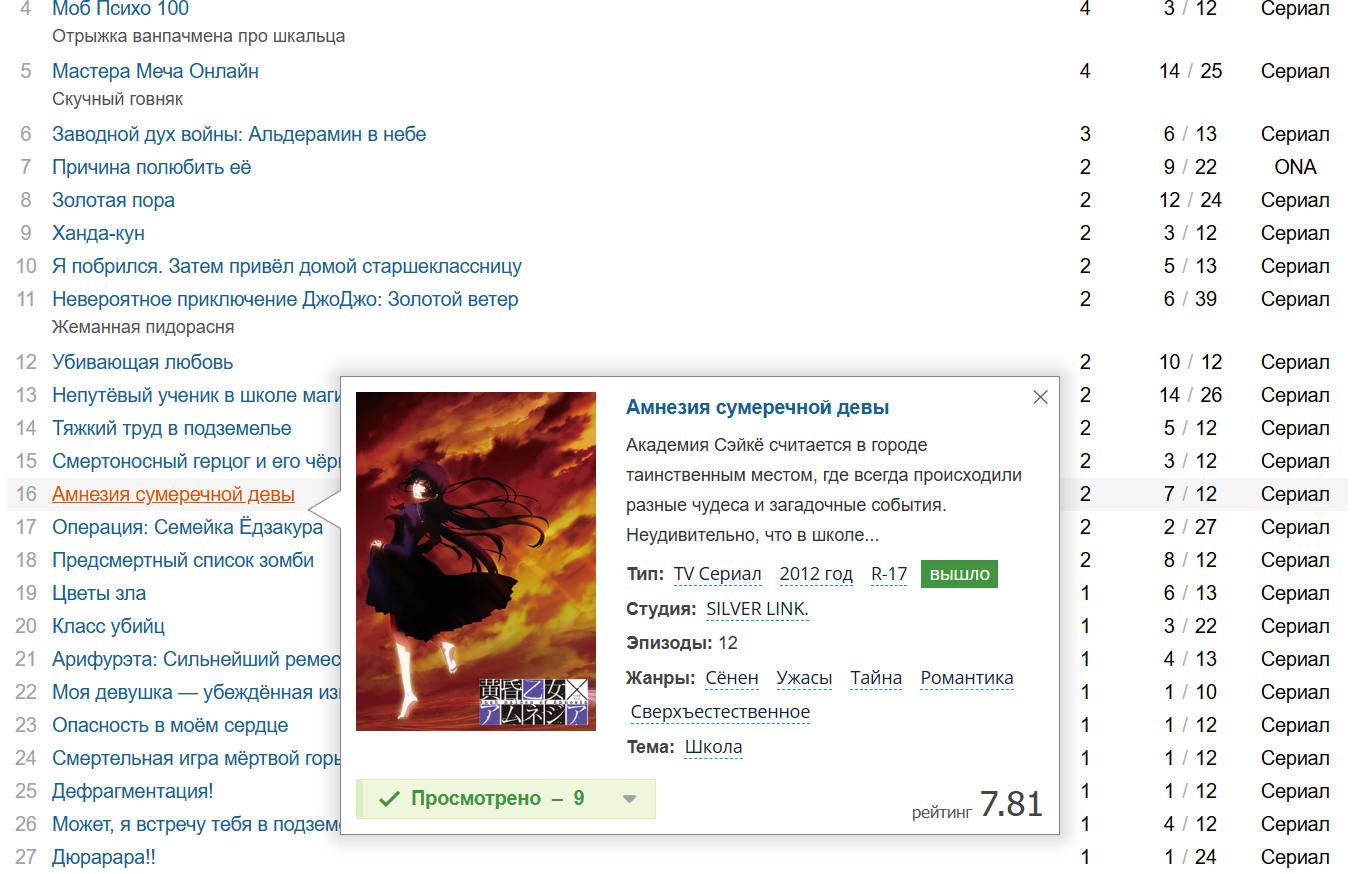The image size is (1370, 874).
Task: Open the popup title Амнезия сумеречной девы
Action: click(757, 407)
